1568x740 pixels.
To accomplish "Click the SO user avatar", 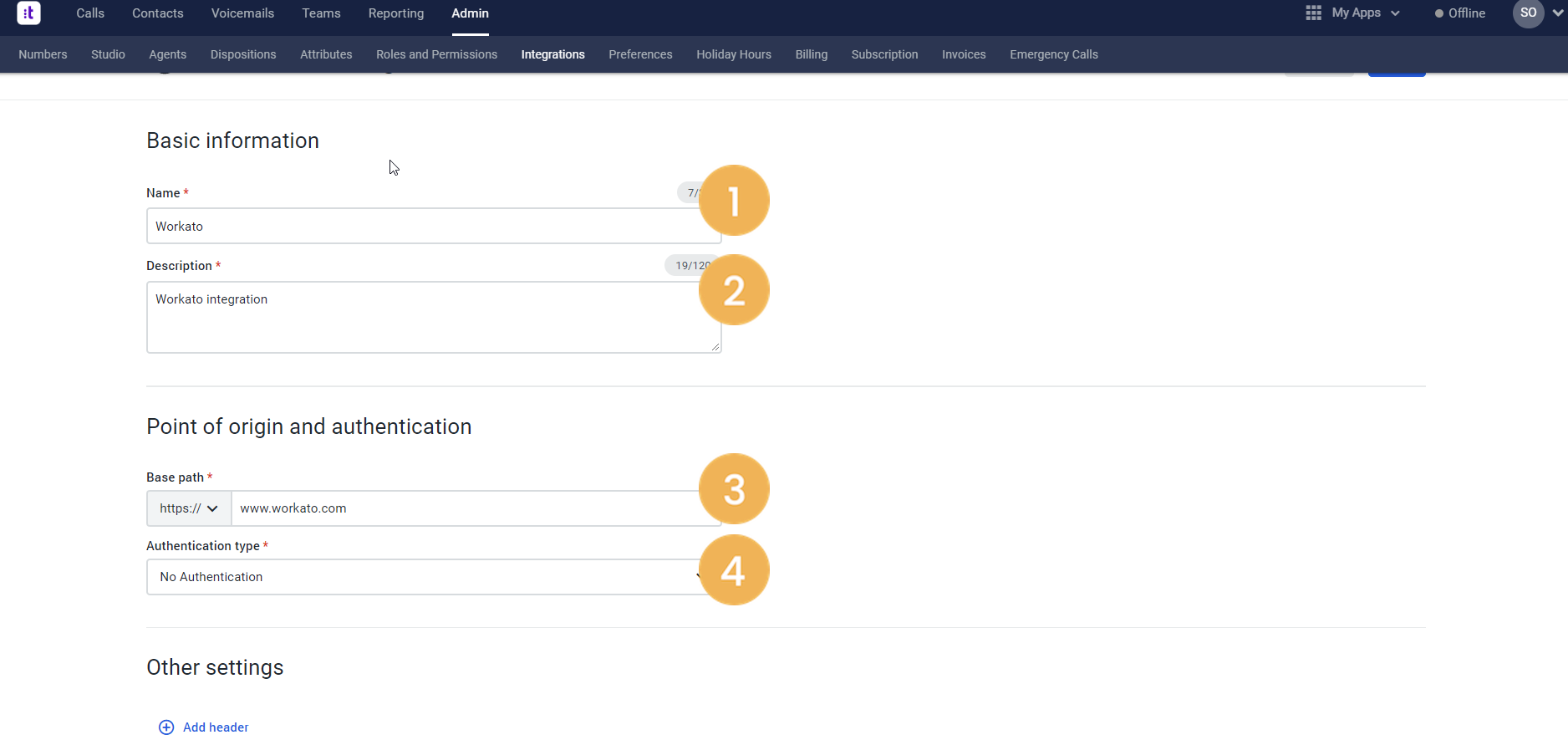I will point(1528,13).
